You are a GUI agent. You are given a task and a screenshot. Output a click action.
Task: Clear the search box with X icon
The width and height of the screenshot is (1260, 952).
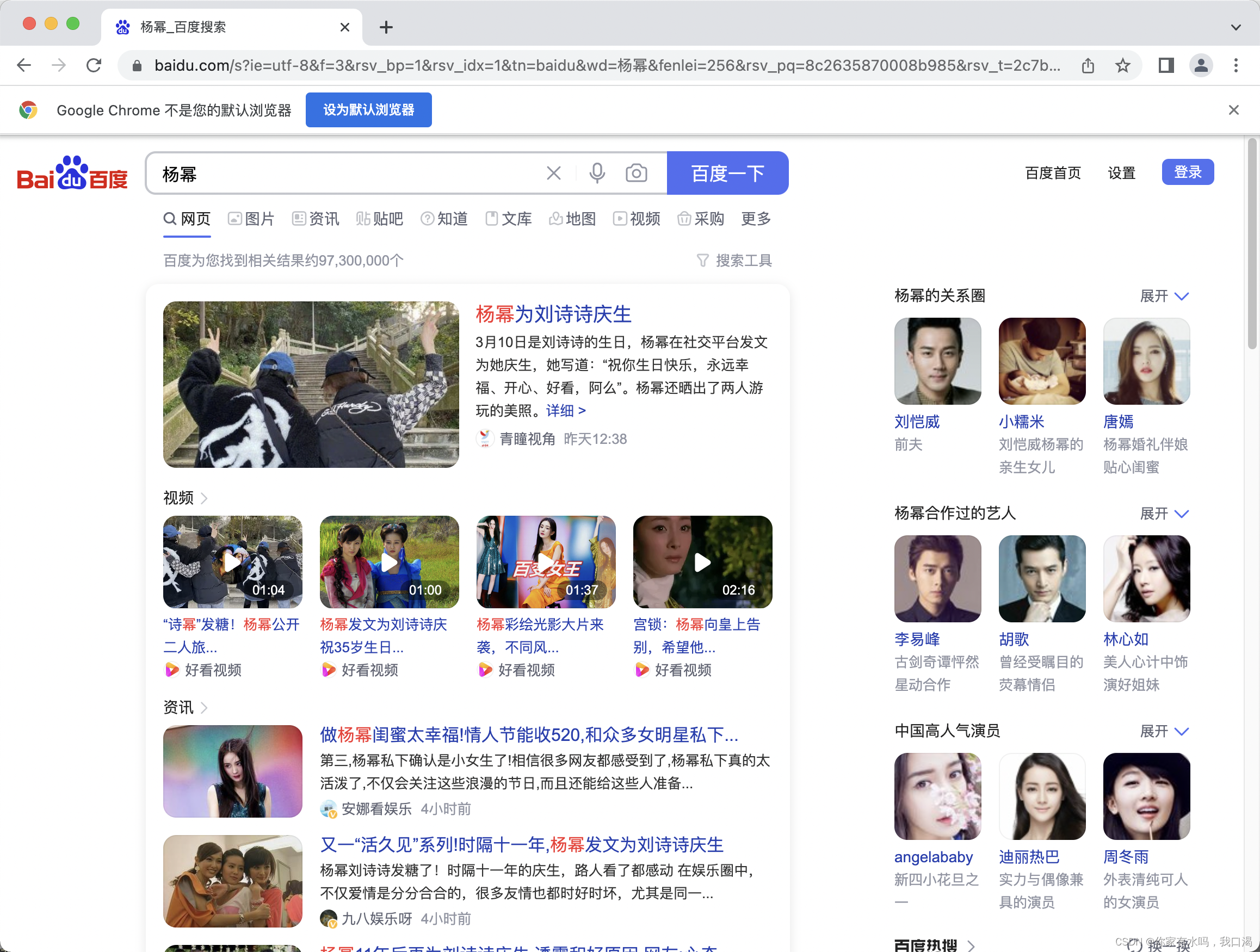[x=553, y=173]
